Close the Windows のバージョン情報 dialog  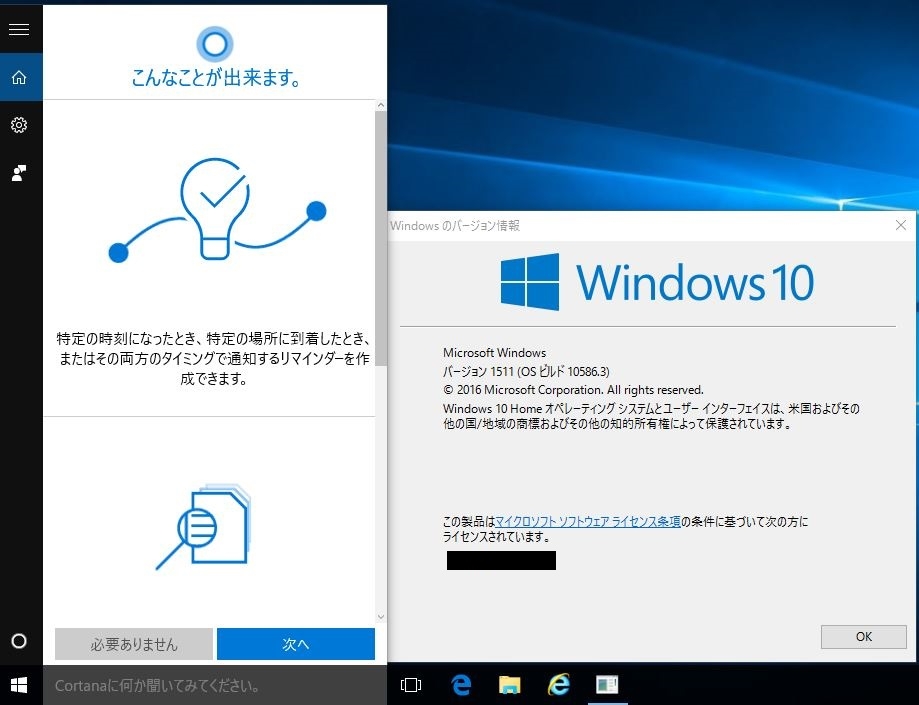(x=901, y=225)
